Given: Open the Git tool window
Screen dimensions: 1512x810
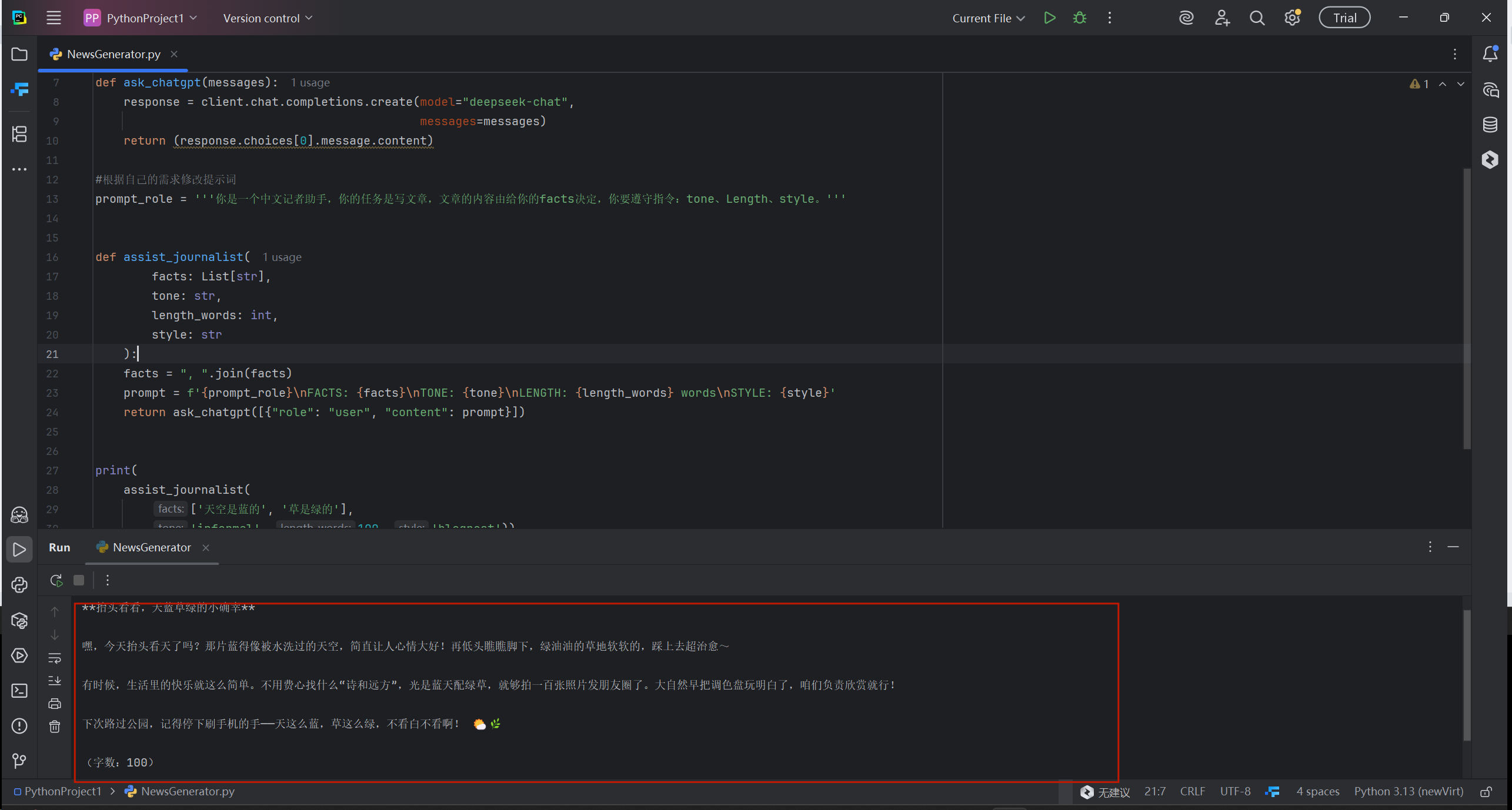Looking at the screenshot, I should (19, 761).
